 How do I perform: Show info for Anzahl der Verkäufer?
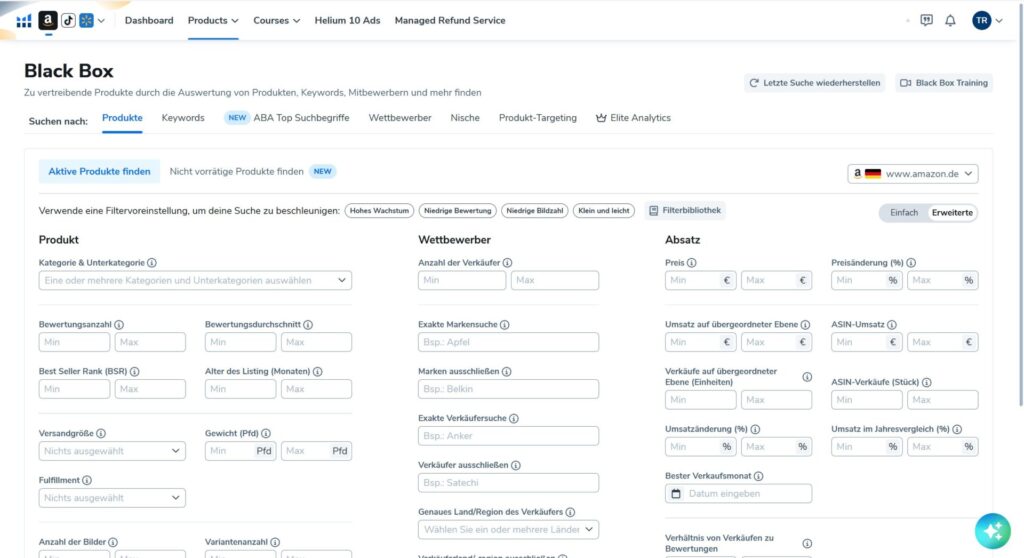pyautogui.click(x=507, y=263)
